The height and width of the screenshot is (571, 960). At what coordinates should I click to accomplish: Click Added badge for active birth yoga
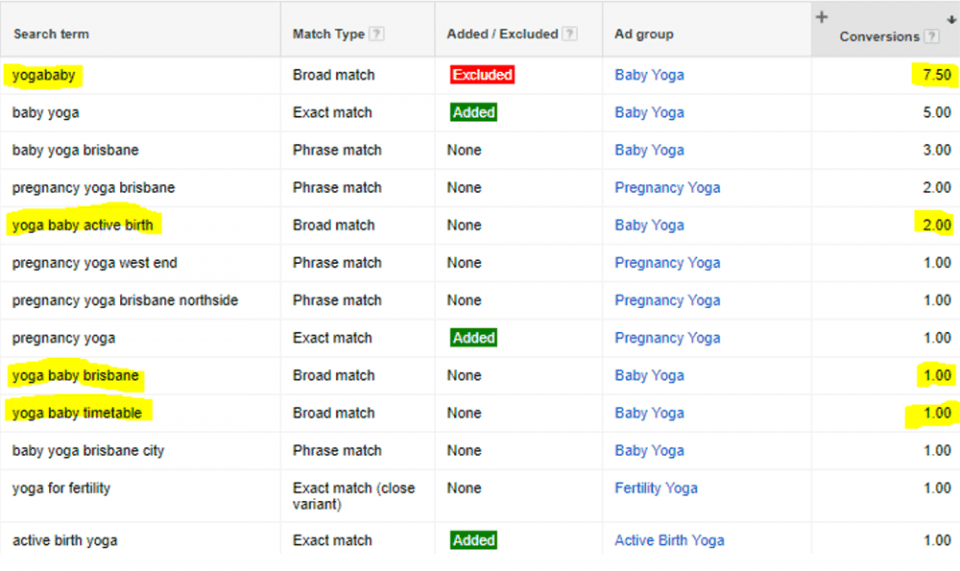tap(473, 541)
